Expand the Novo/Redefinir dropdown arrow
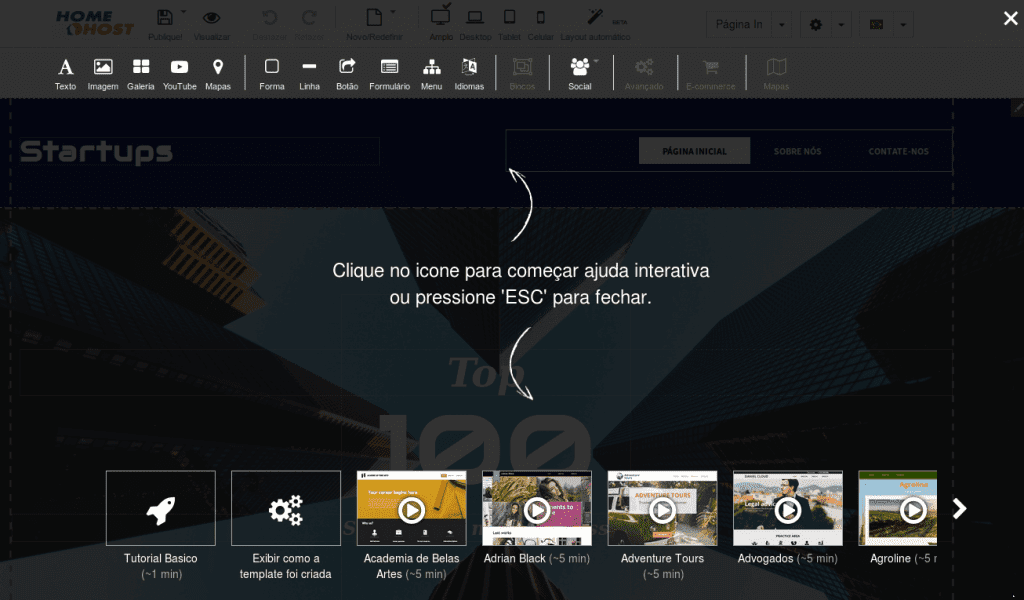This screenshot has width=1024, height=600. [x=392, y=12]
